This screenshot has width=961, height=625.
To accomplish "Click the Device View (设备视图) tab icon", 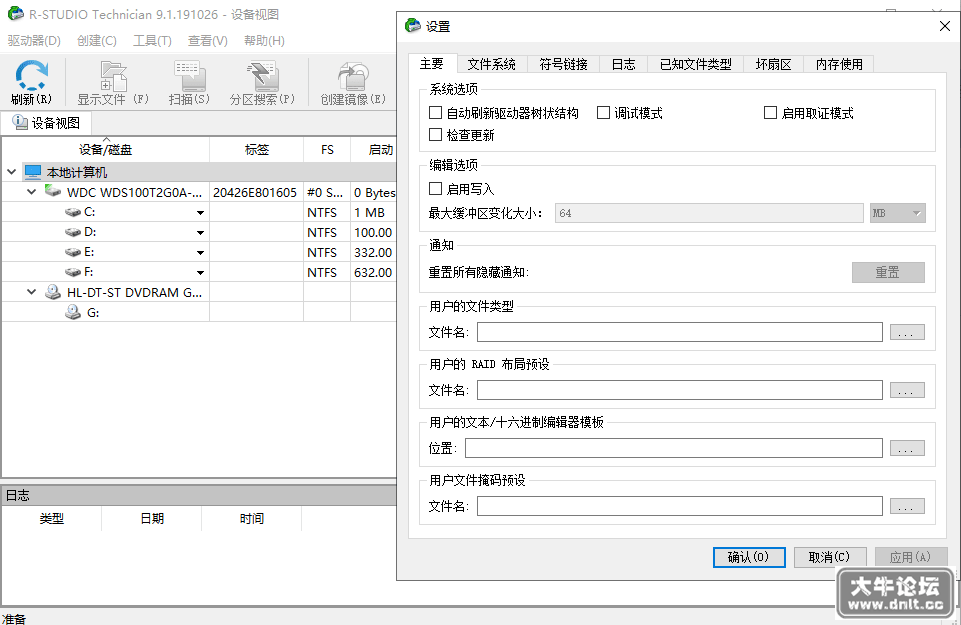I will coord(20,123).
